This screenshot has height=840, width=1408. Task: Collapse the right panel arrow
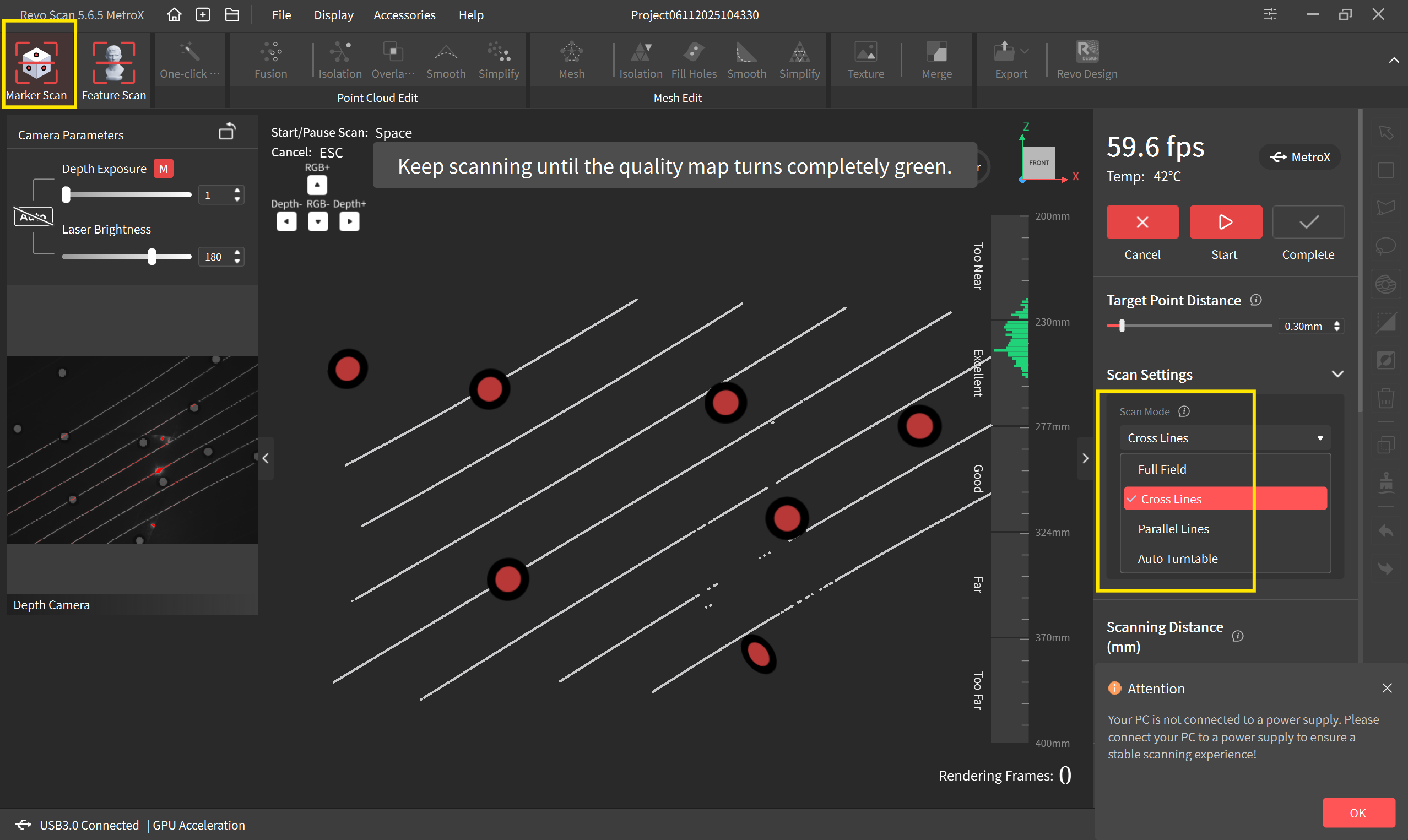point(1085,458)
